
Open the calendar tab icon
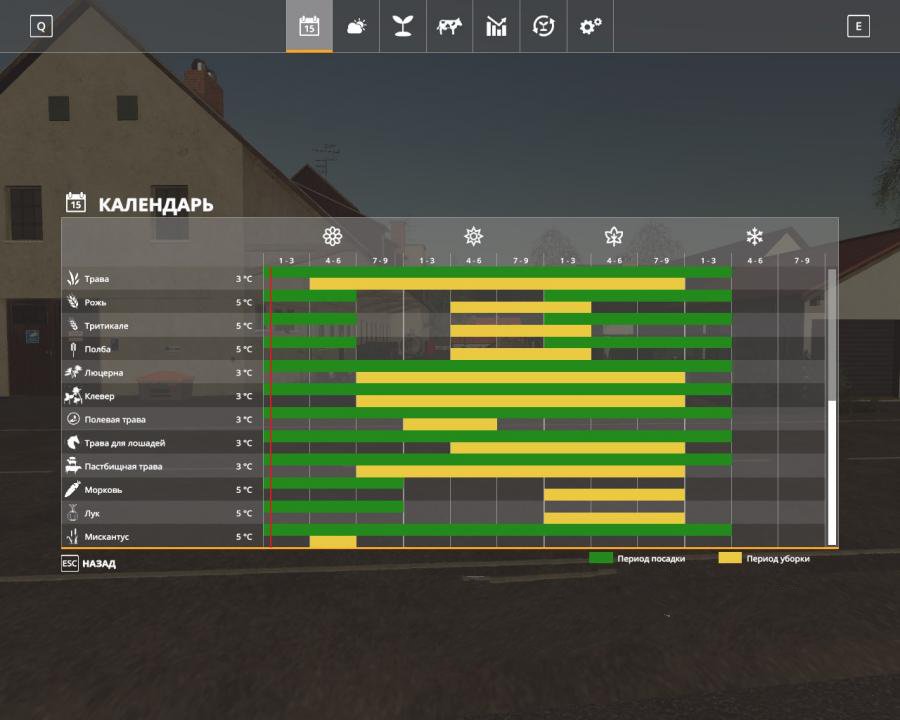(x=309, y=27)
